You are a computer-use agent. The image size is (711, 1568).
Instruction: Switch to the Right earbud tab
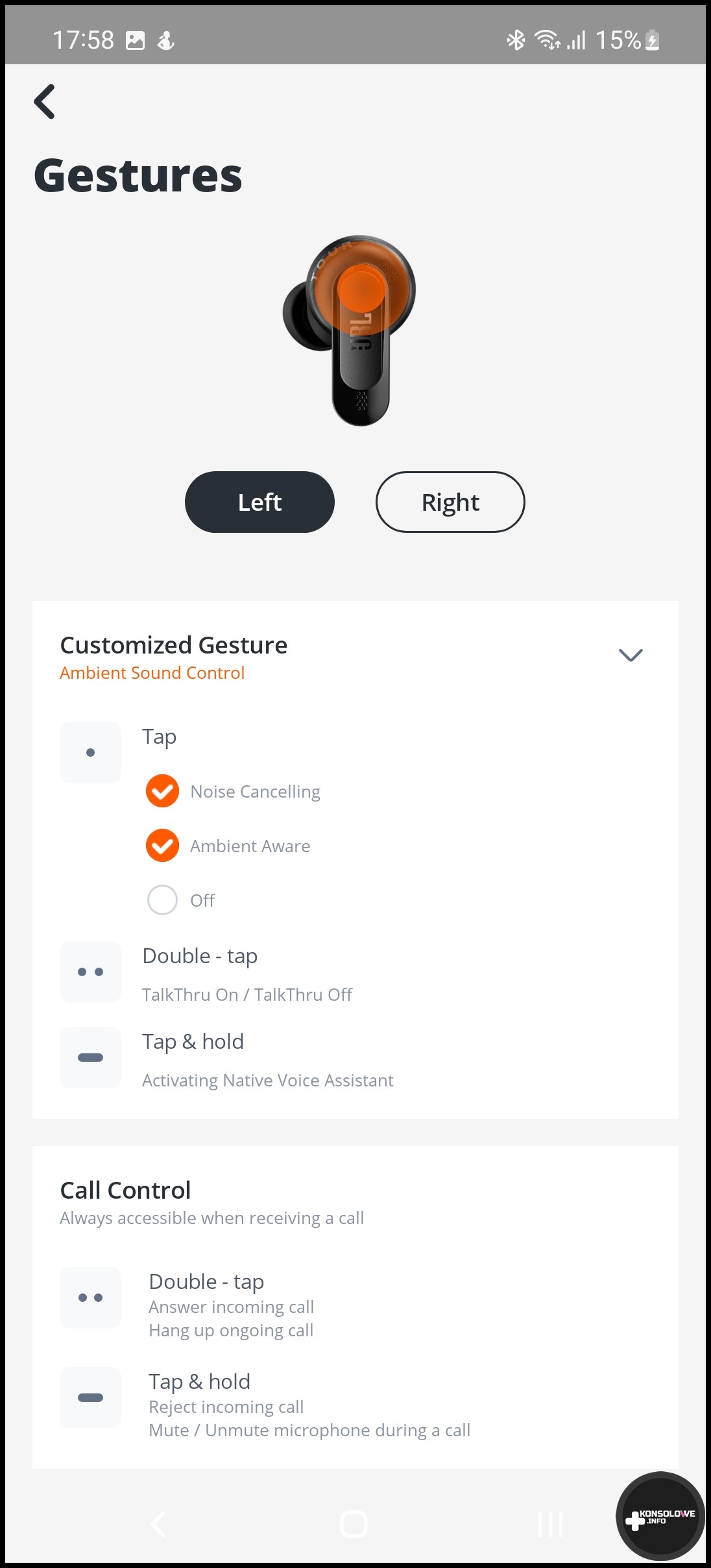click(x=450, y=502)
